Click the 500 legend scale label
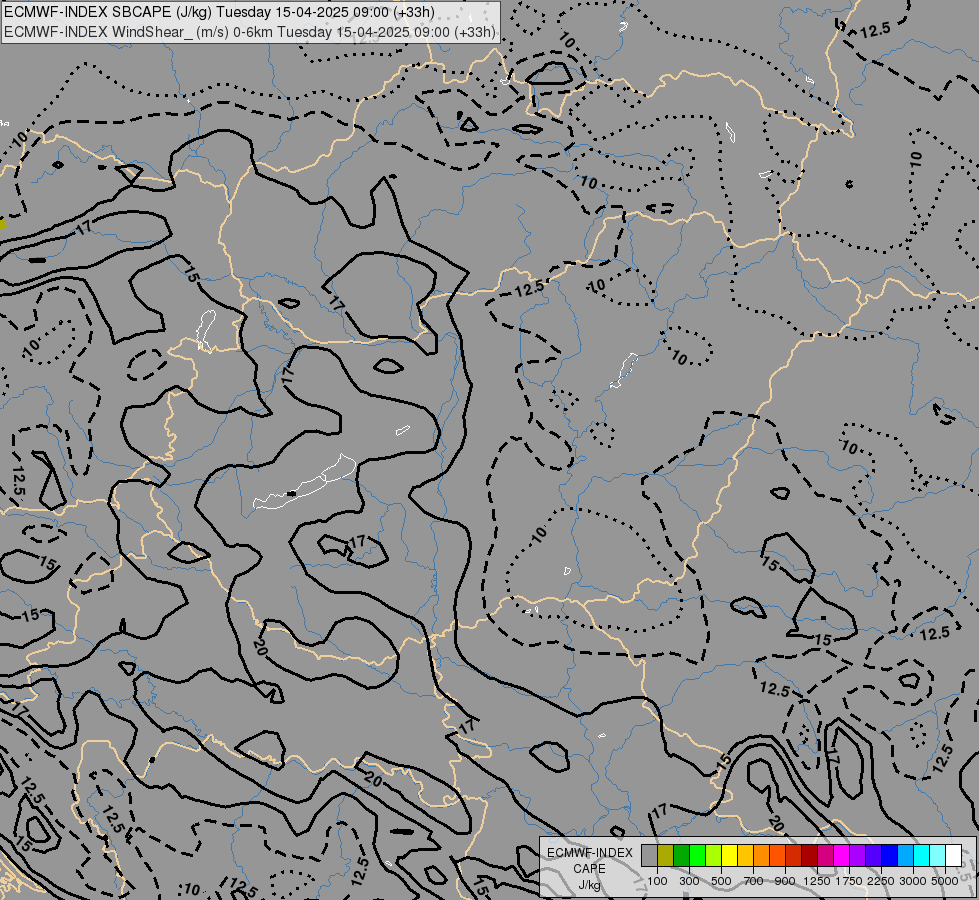The image size is (979, 900). point(721,881)
